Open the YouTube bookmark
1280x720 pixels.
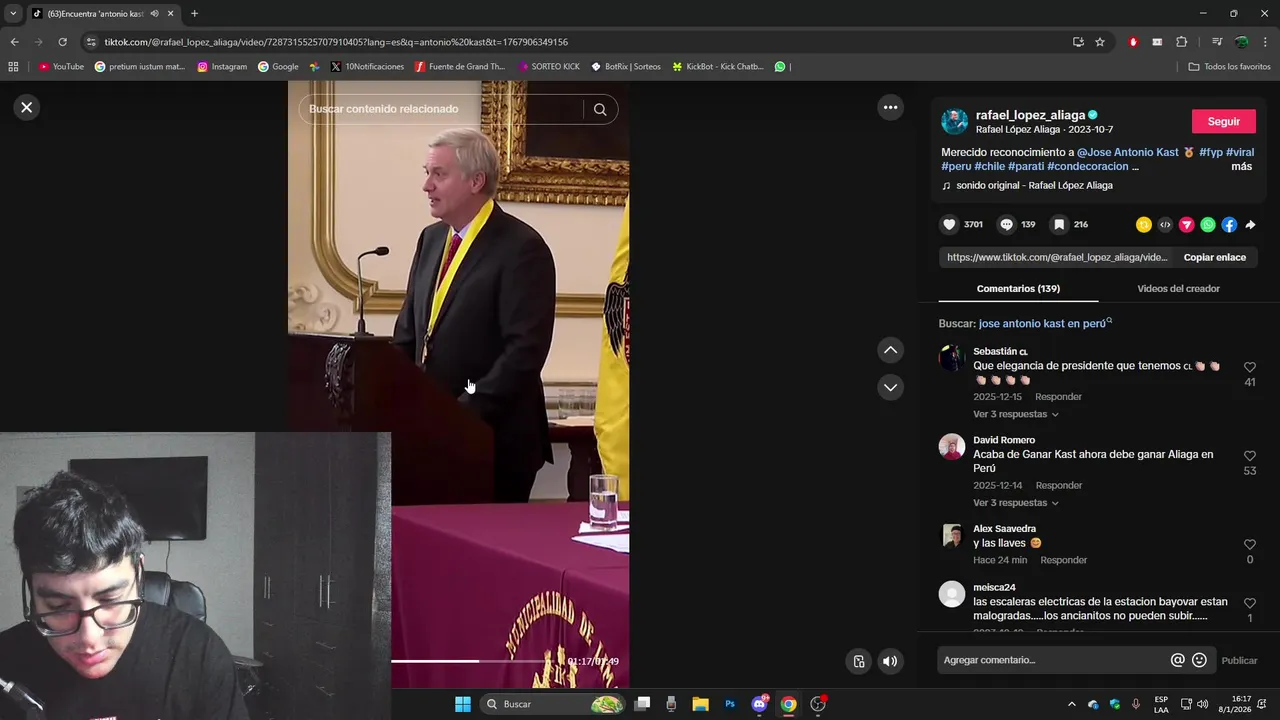pos(61,67)
